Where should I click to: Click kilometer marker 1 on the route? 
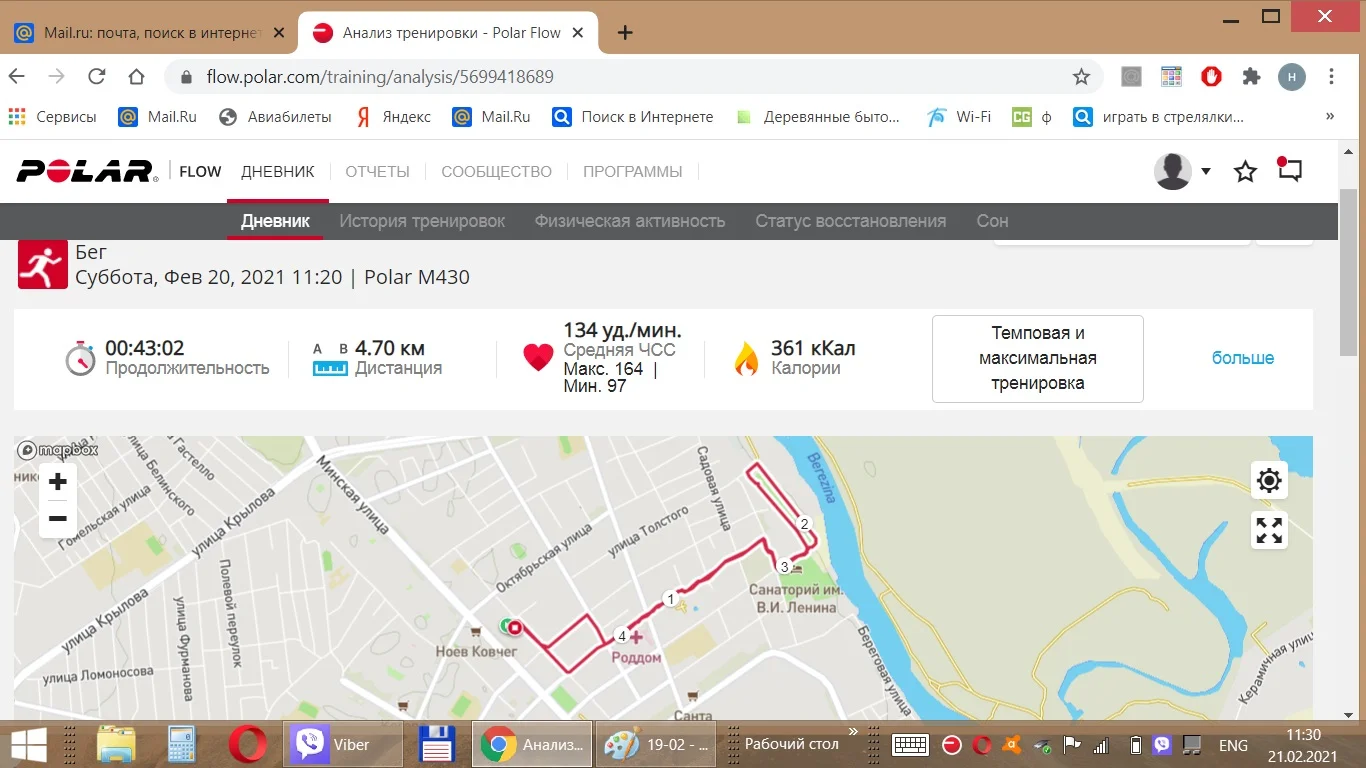click(670, 599)
